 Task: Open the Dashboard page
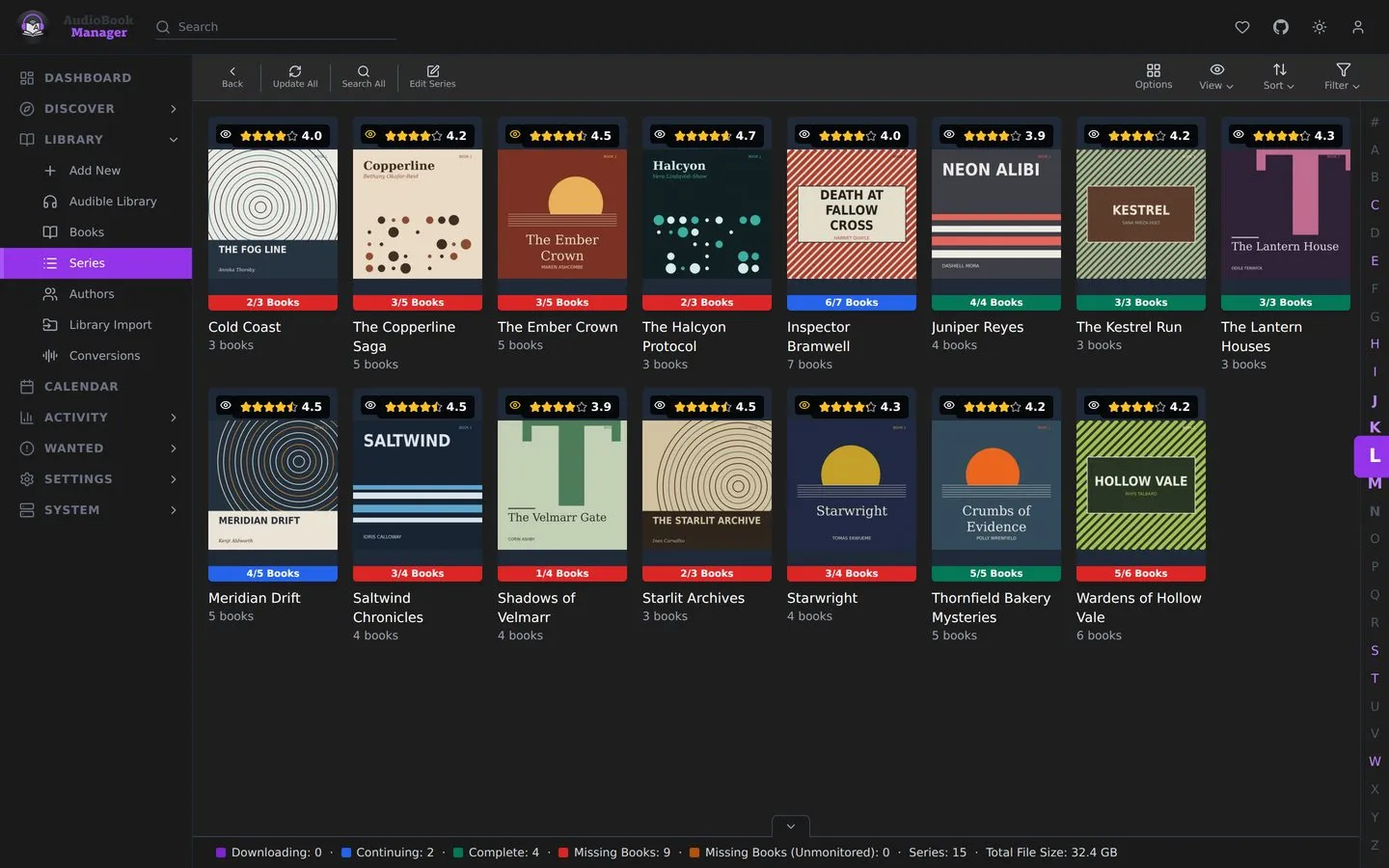pyautogui.click(x=88, y=78)
